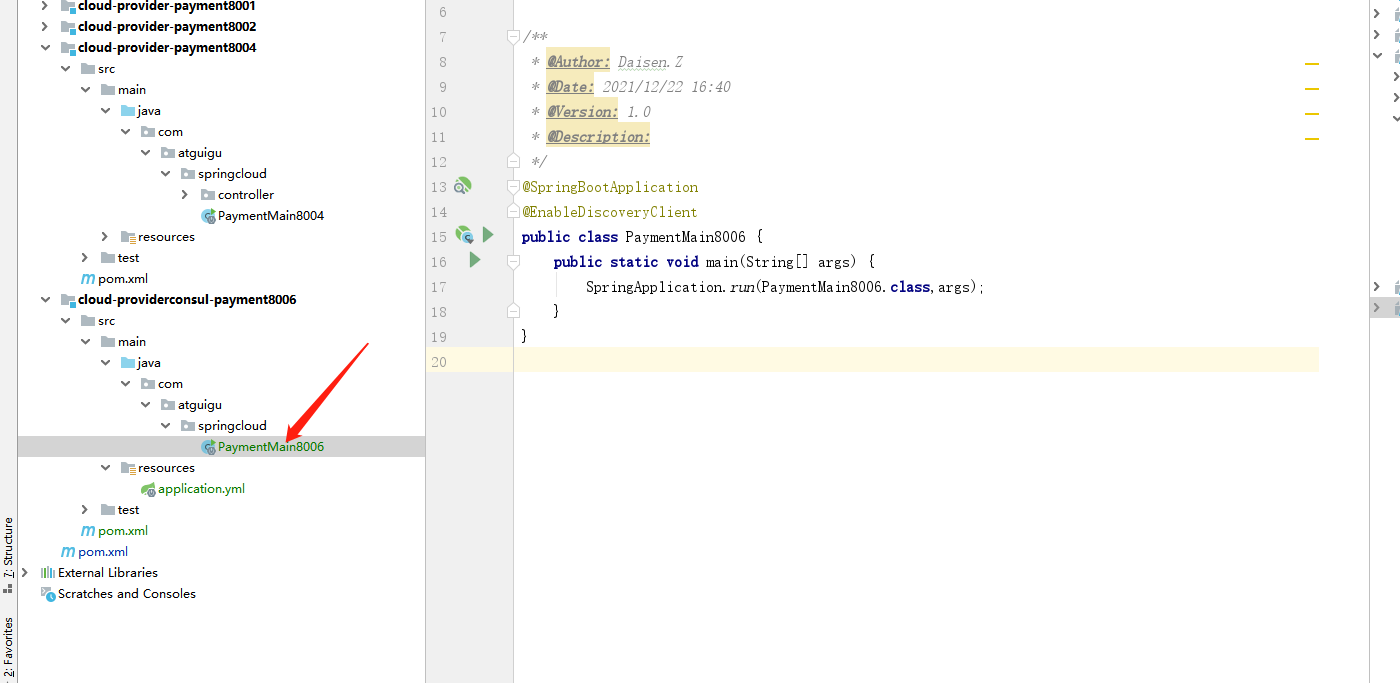Image resolution: width=1400 pixels, height=683 pixels.
Task: Run main method from the line 16 gutter arrow
Action: (x=475, y=260)
